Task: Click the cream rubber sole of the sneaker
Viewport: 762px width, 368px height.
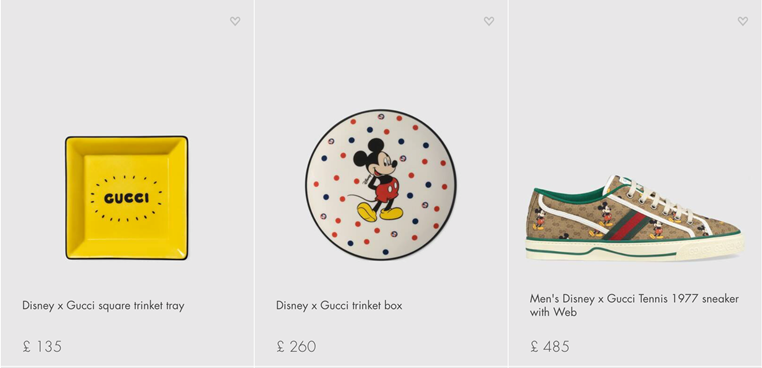Action: point(634,248)
